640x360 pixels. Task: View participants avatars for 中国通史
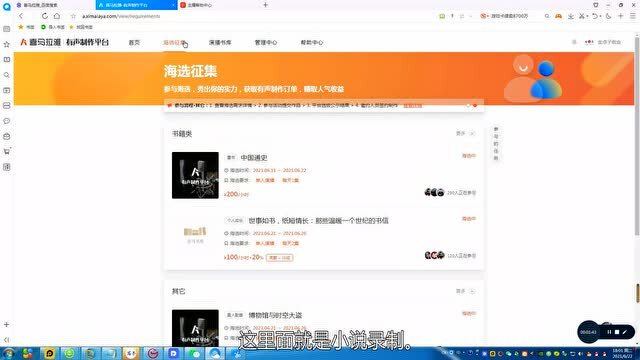[434, 192]
